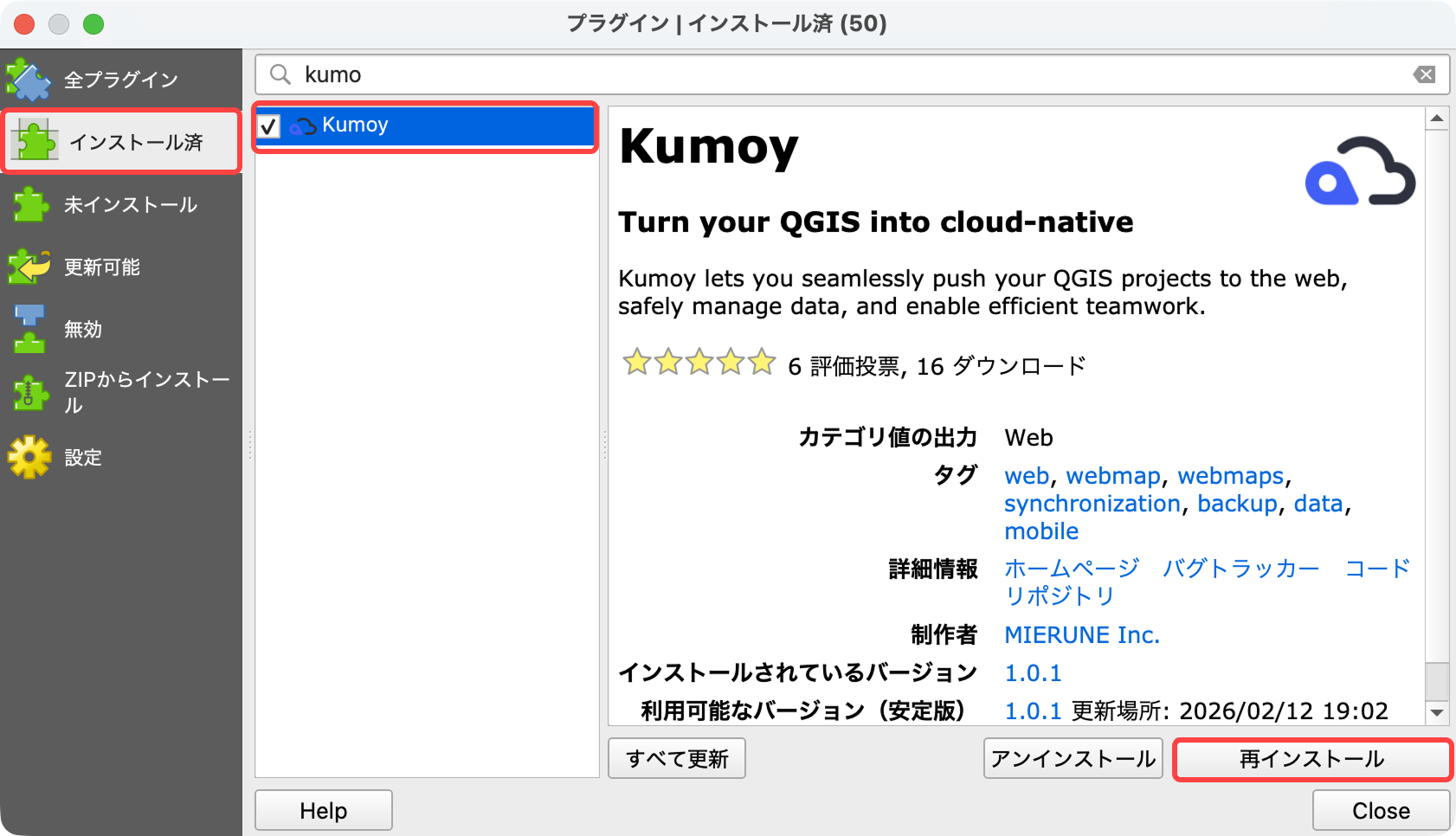Click the magnifier icon in the search bar
This screenshot has height=836, width=1456.
279,74
